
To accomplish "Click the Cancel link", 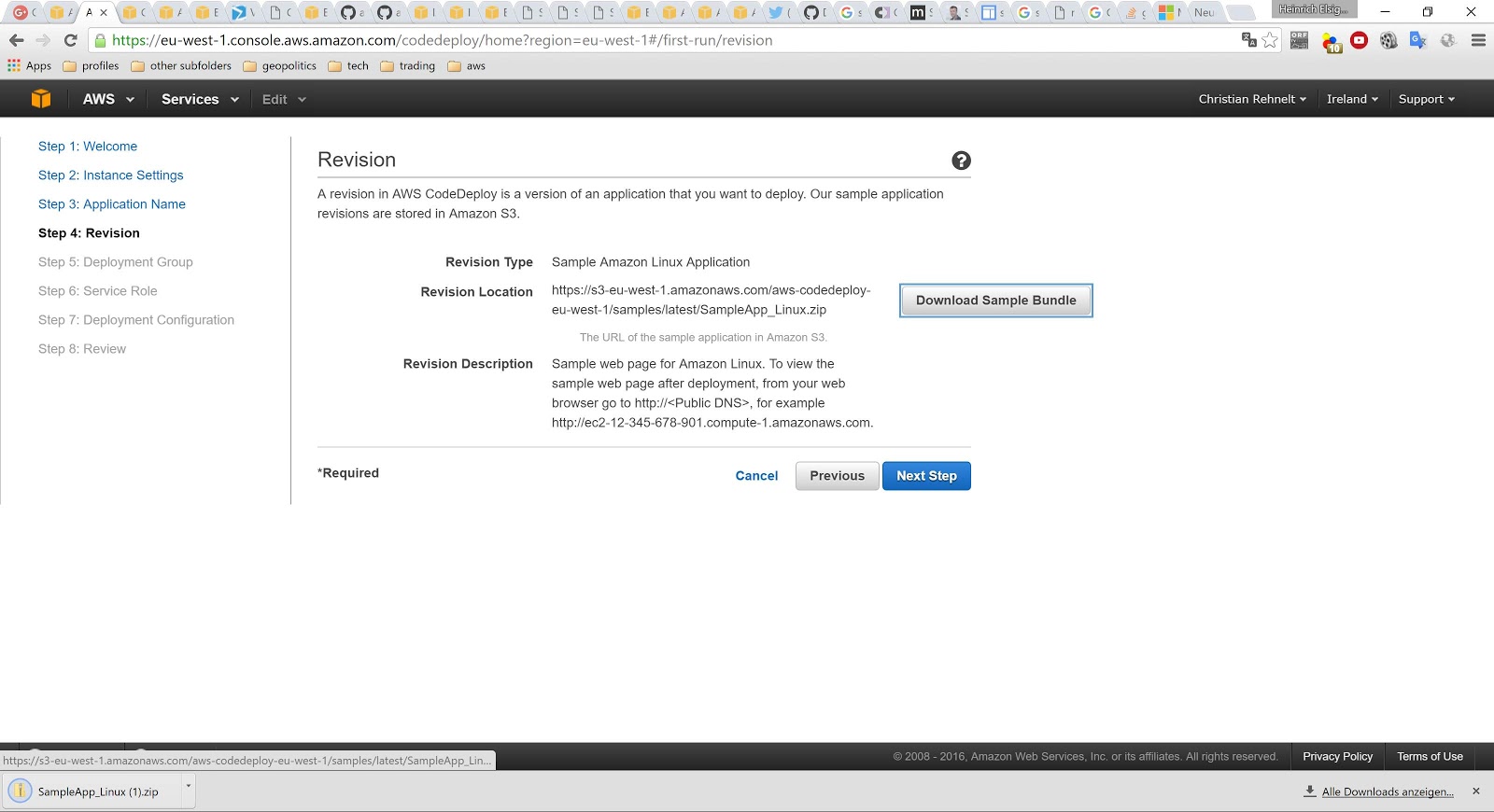I will (756, 476).
